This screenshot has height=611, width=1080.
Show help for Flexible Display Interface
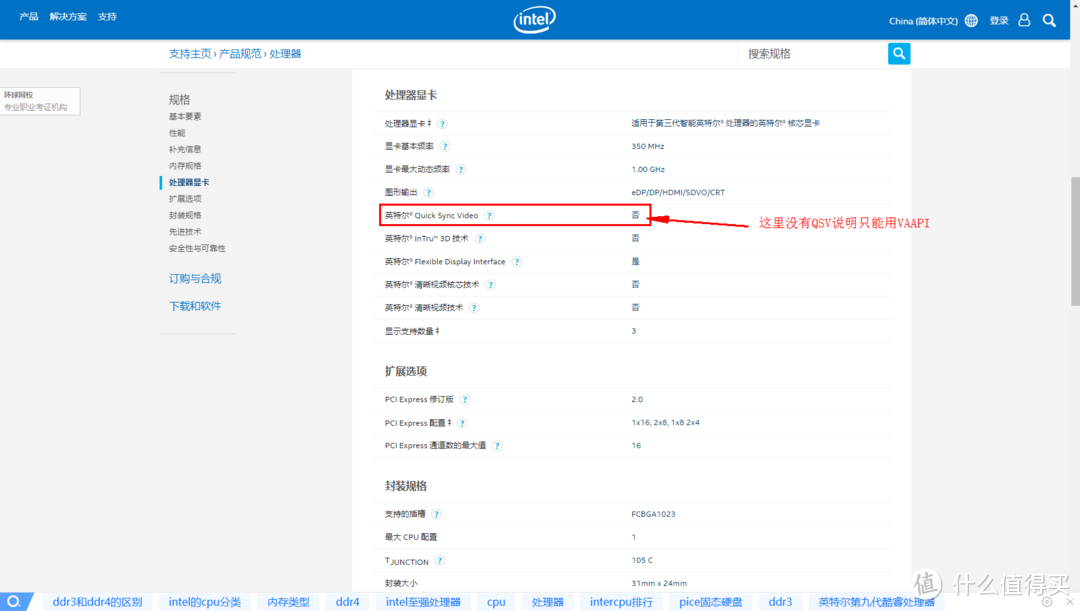pos(517,262)
